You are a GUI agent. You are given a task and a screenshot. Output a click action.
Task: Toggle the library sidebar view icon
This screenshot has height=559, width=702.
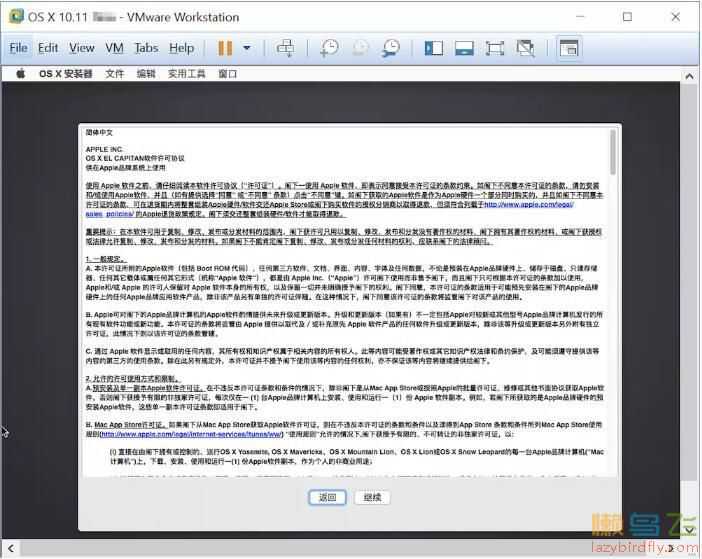434,48
